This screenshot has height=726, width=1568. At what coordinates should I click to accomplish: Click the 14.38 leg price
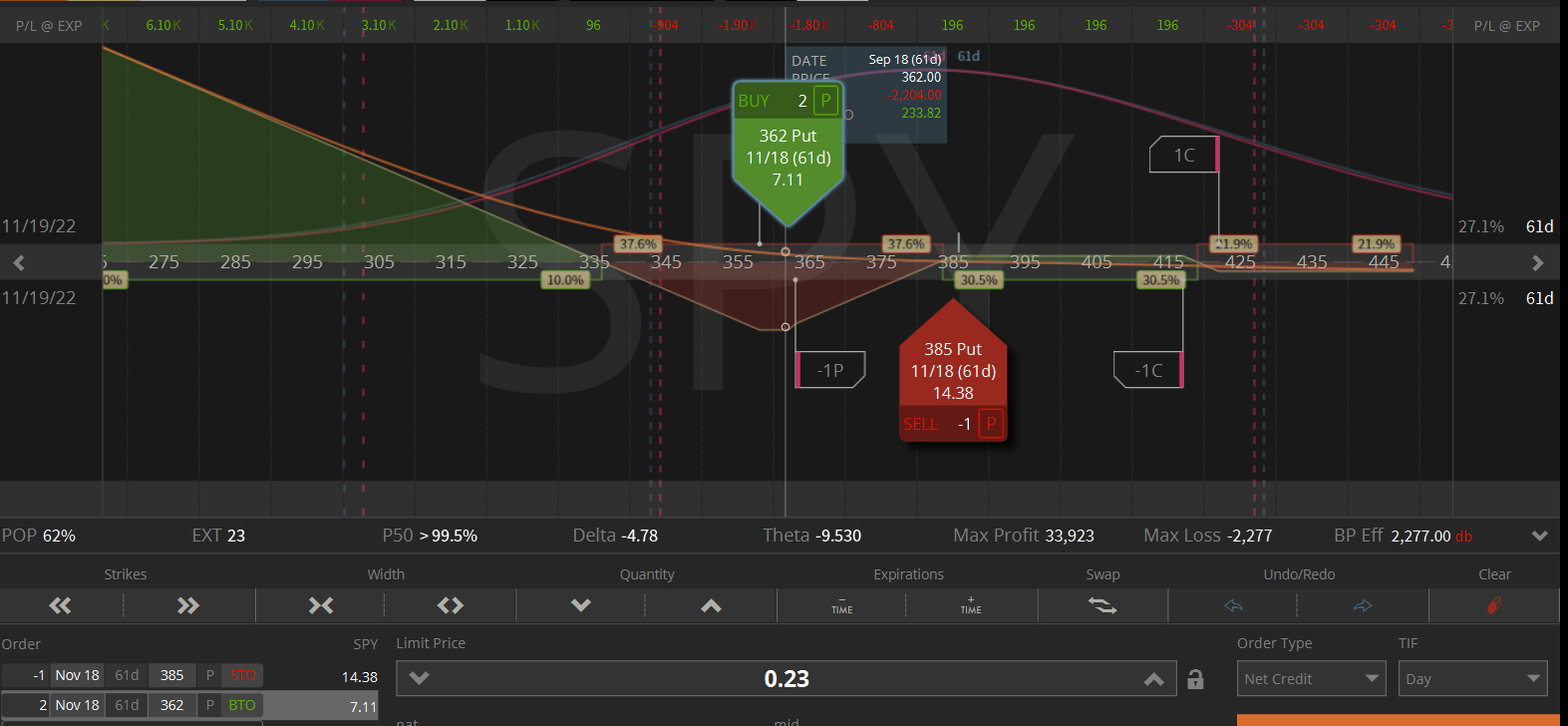(359, 677)
